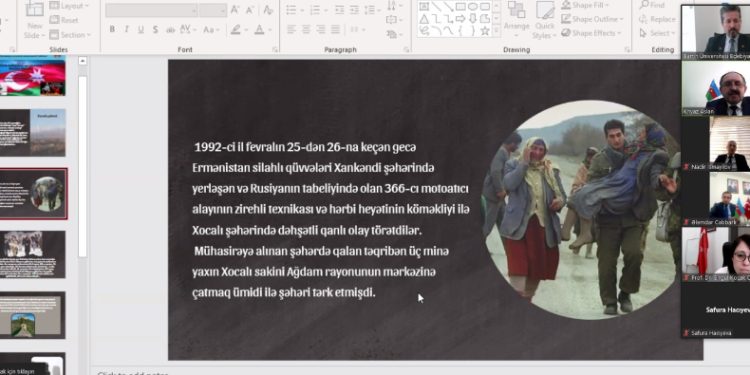Open the Section dropdown
750x375 pixels.
[x=69, y=34]
